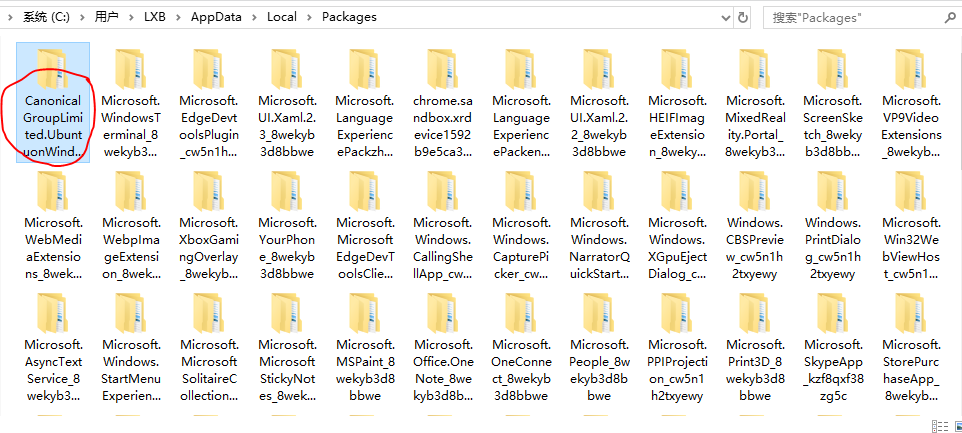Click "Microsoft.Windows.StartMenuExperien..." folder name
Image resolution: width=962 pixels, height=433 pixels.
coord(131,370)
